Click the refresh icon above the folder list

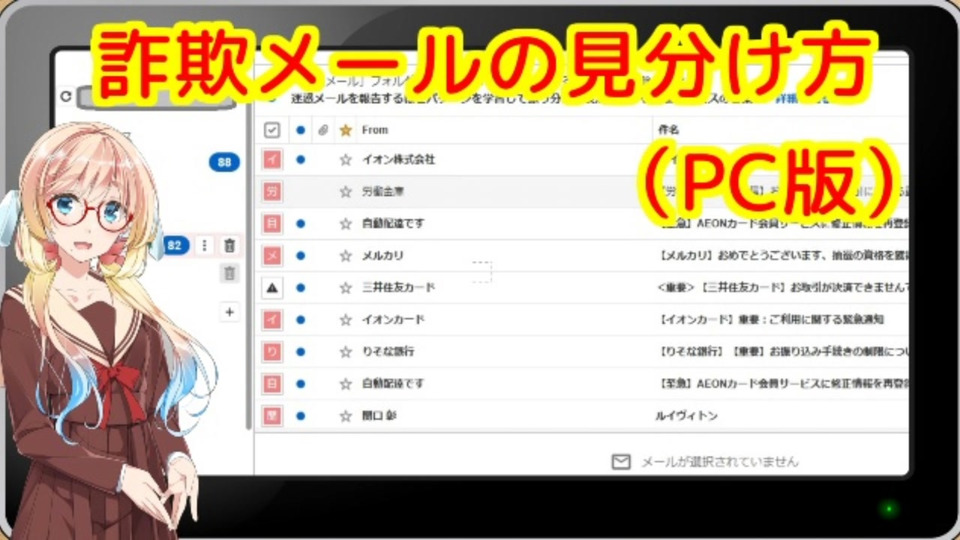click(66, 97)
